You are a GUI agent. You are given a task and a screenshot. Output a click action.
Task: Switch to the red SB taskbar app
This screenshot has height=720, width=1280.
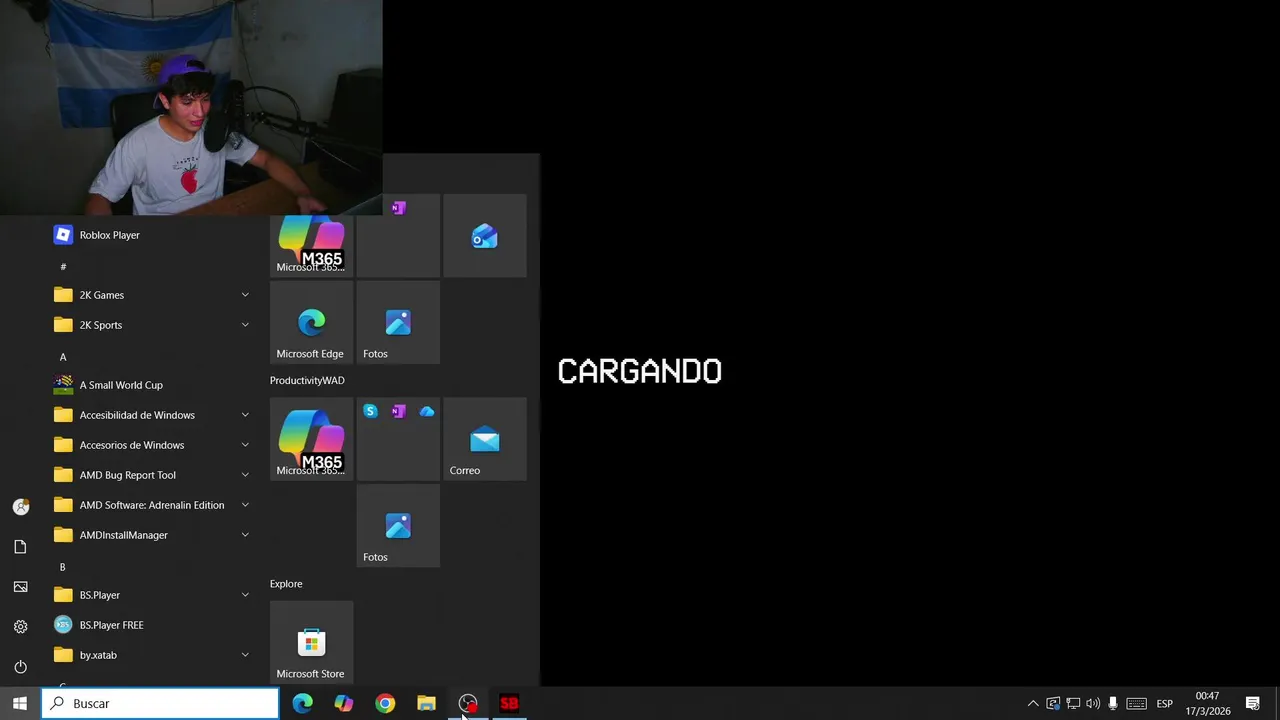[509, 704]
